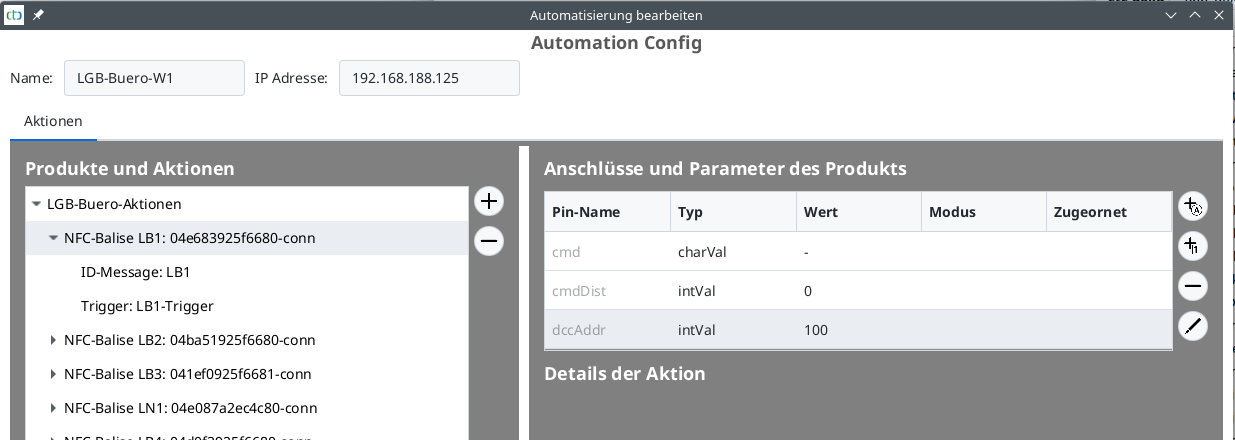Select the cmdDist pin name cell
1235x440 pixels.
608,291
